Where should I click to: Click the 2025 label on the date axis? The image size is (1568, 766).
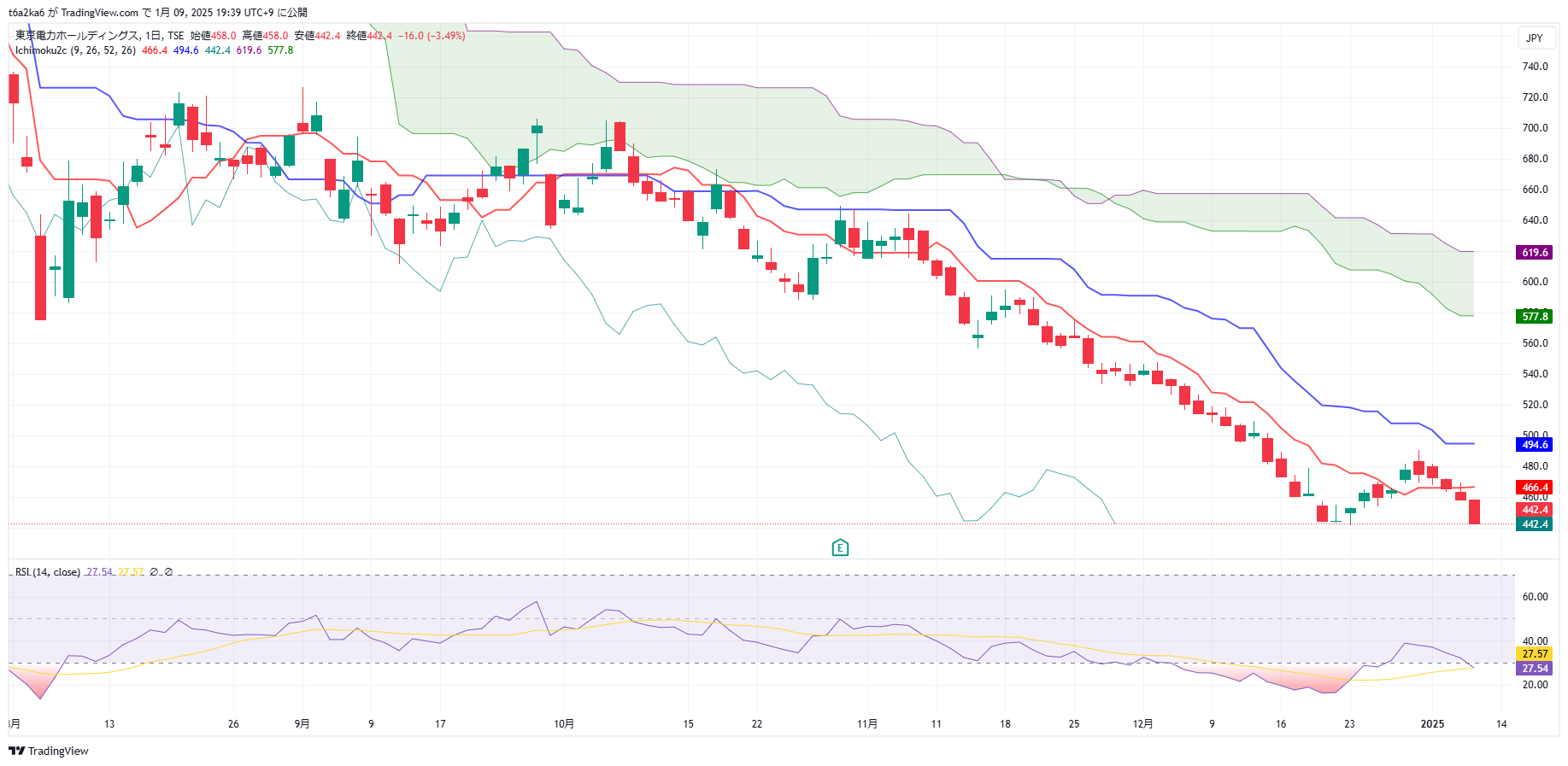pyautogui.click(x=1432, y=724)
